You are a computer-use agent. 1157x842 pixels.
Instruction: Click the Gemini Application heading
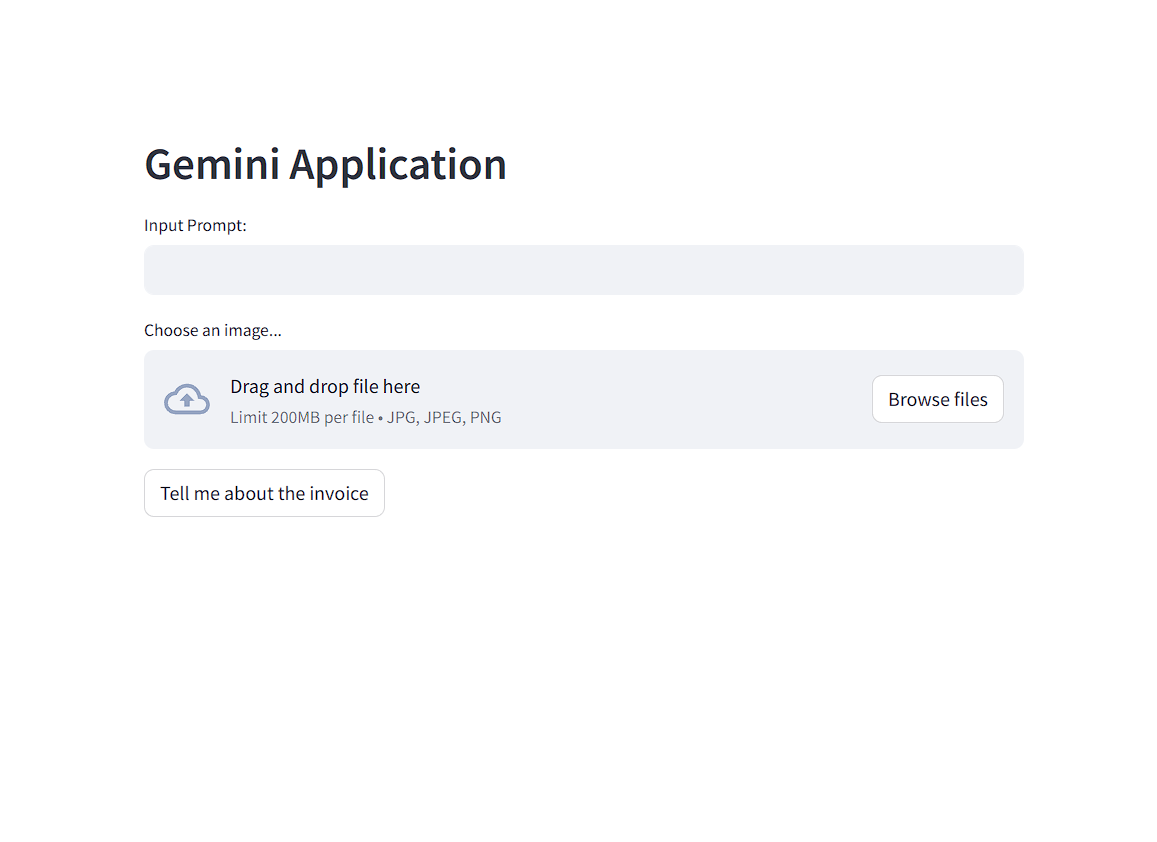tap(325, 164)
